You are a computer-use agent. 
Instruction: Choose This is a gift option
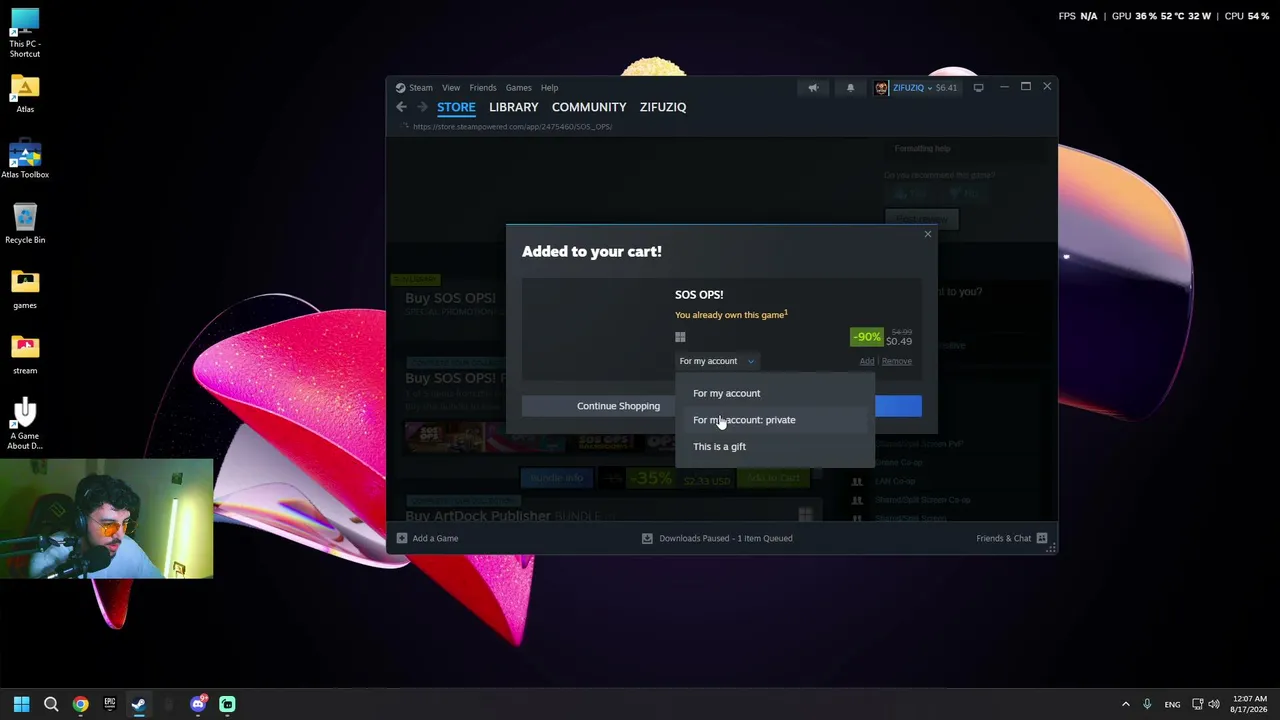[x=775, y=447]
